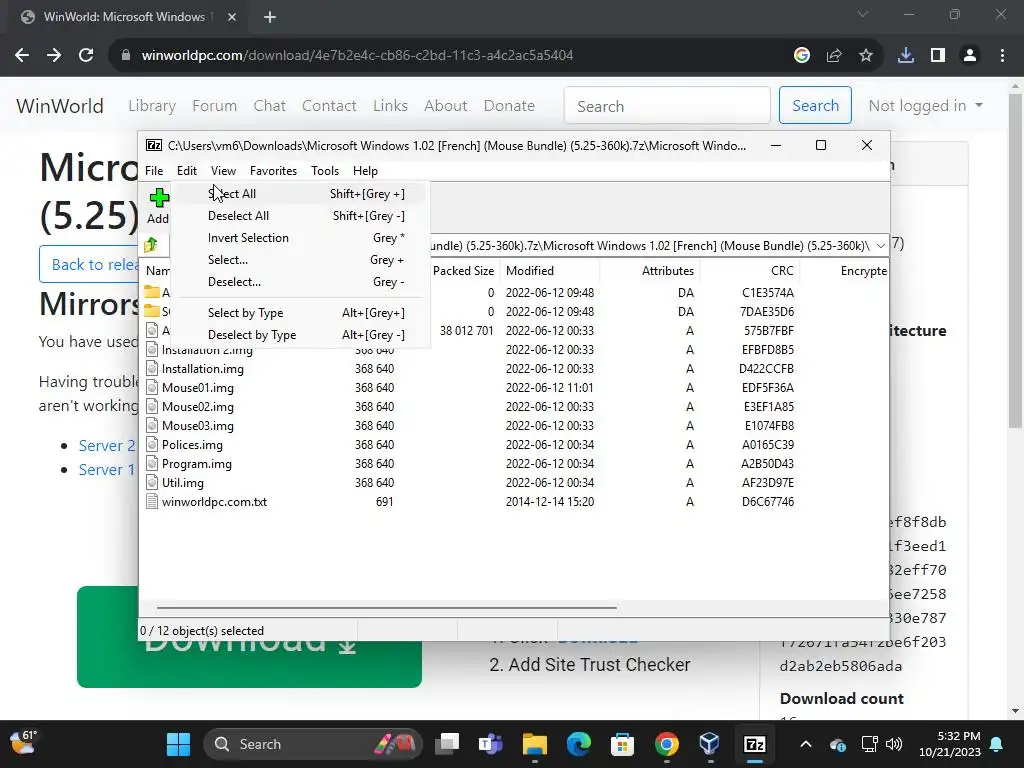1024x768 pixels.
Task: Open the Forum link on WinWorld
Action: pos(214,105)
